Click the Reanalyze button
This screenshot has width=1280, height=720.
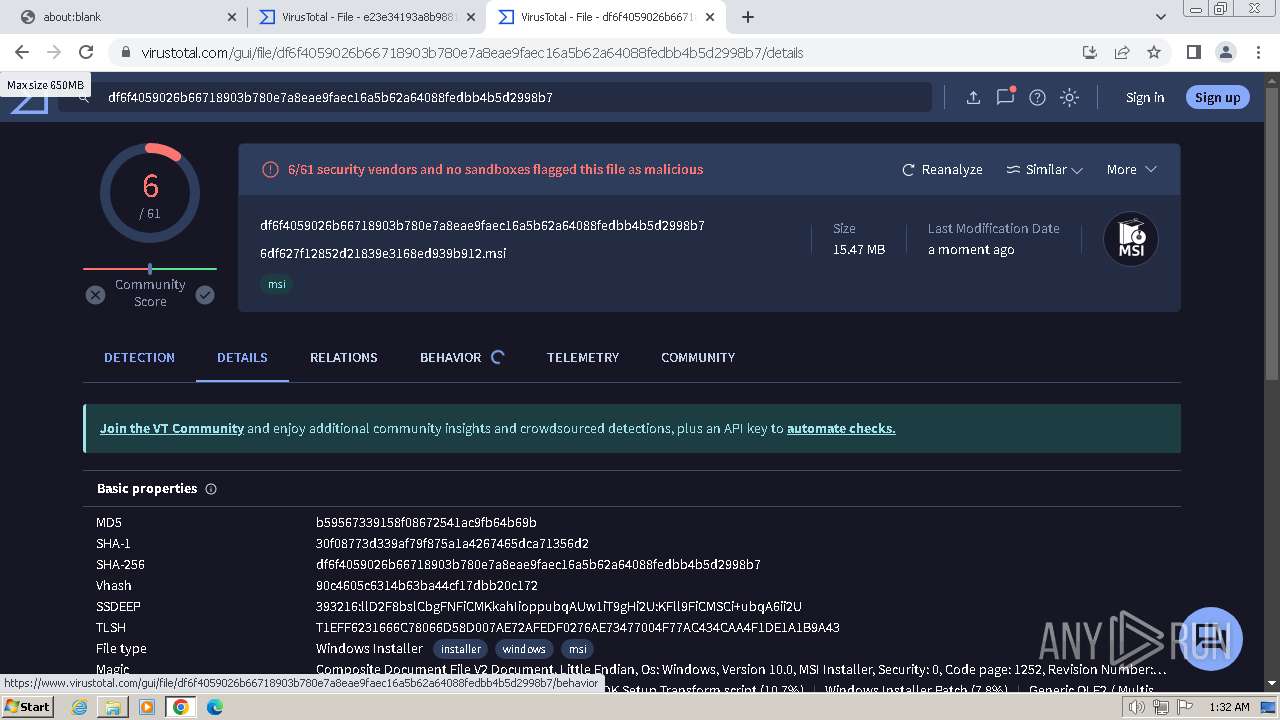[x=942, y=169]
